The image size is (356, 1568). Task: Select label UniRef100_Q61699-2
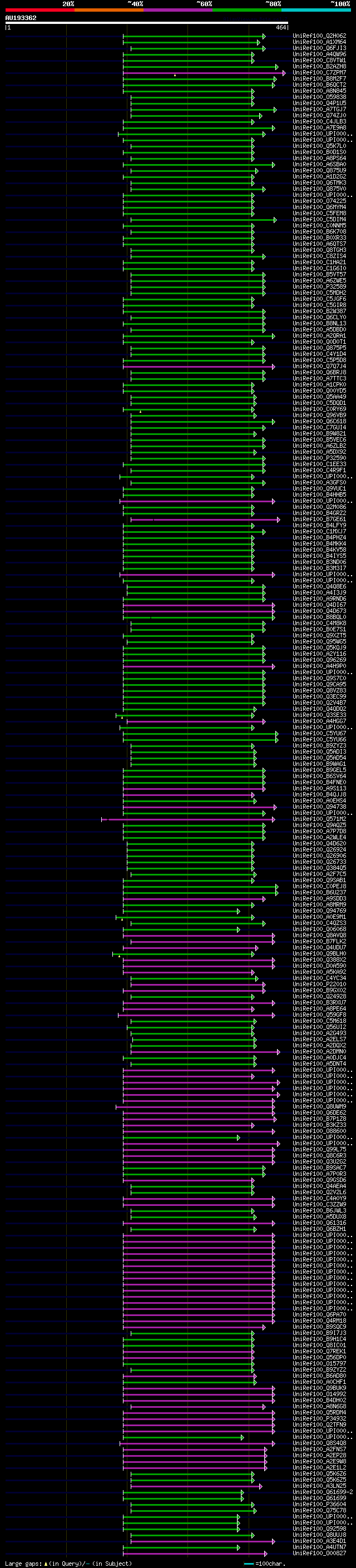(x=323, y=1492)
